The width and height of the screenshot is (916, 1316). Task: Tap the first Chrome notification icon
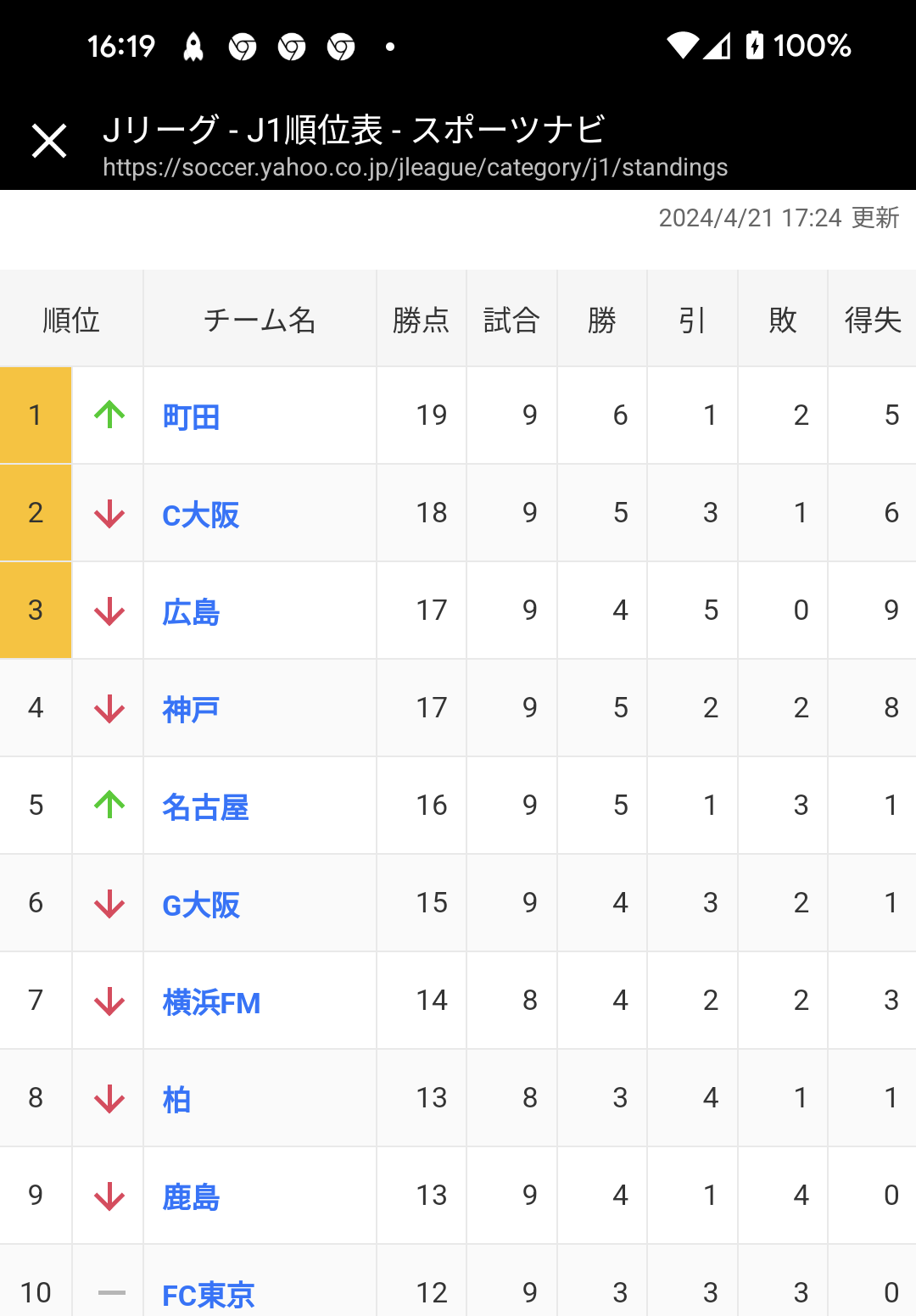243,47
